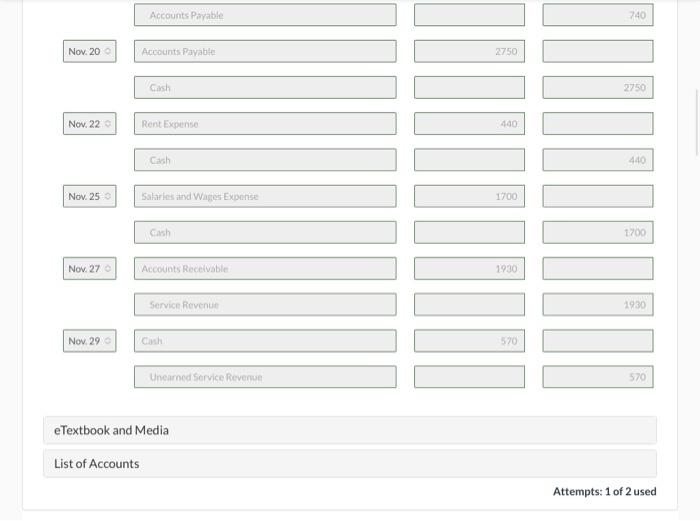Open the Nov. 22 date dropdown
Image resolution: width=700 pixels, height=521 pixels.
90,124
